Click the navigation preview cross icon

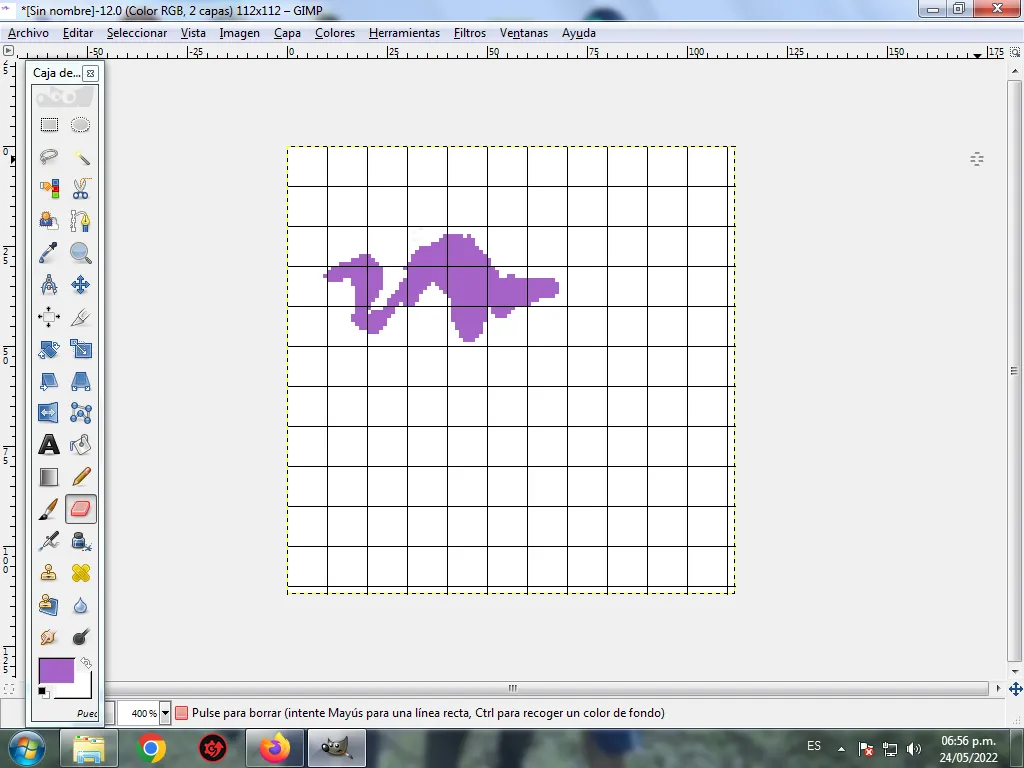tap(1016, 688)
